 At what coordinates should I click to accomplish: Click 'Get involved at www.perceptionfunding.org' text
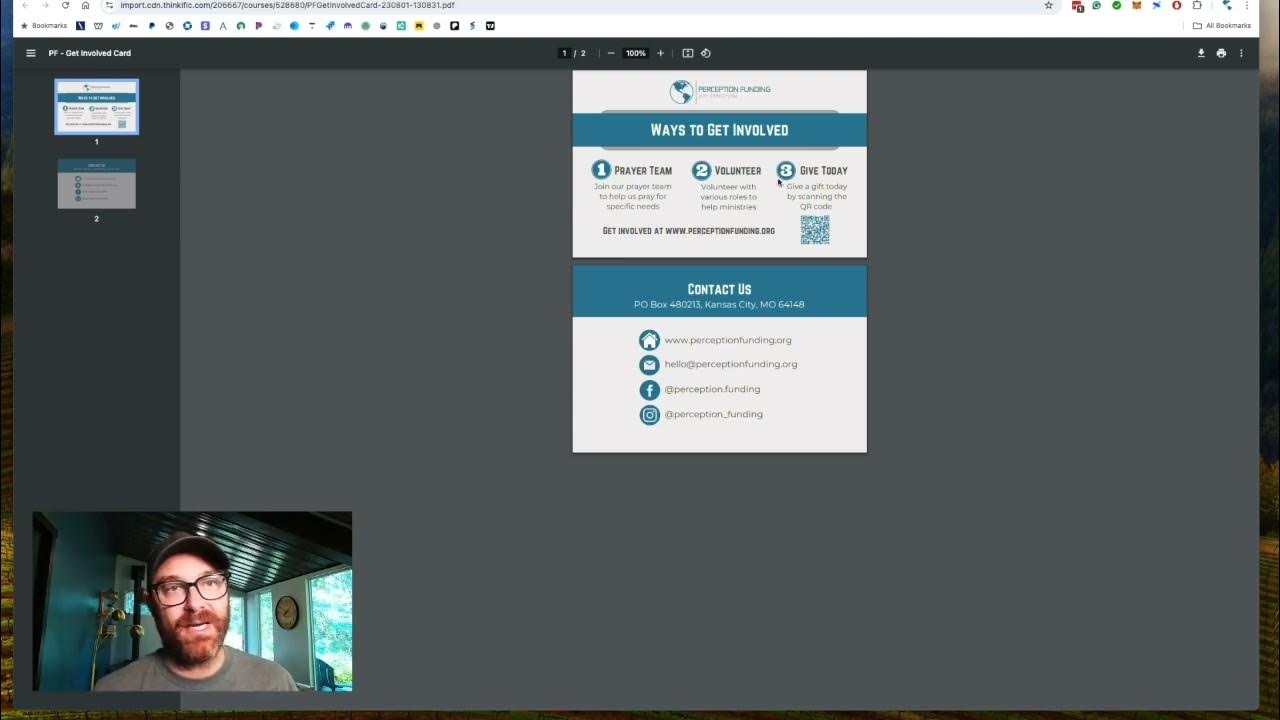689,231
